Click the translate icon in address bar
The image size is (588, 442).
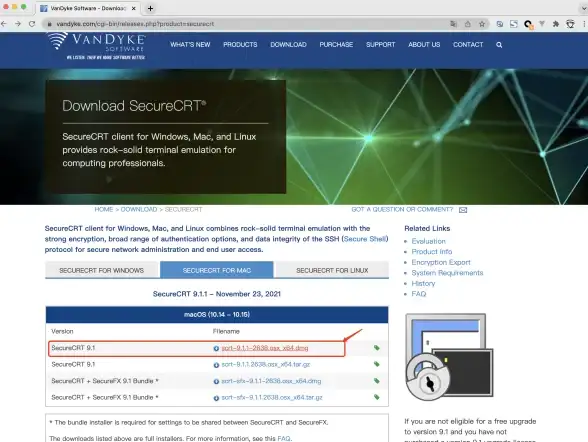click(x=453, y=24)
